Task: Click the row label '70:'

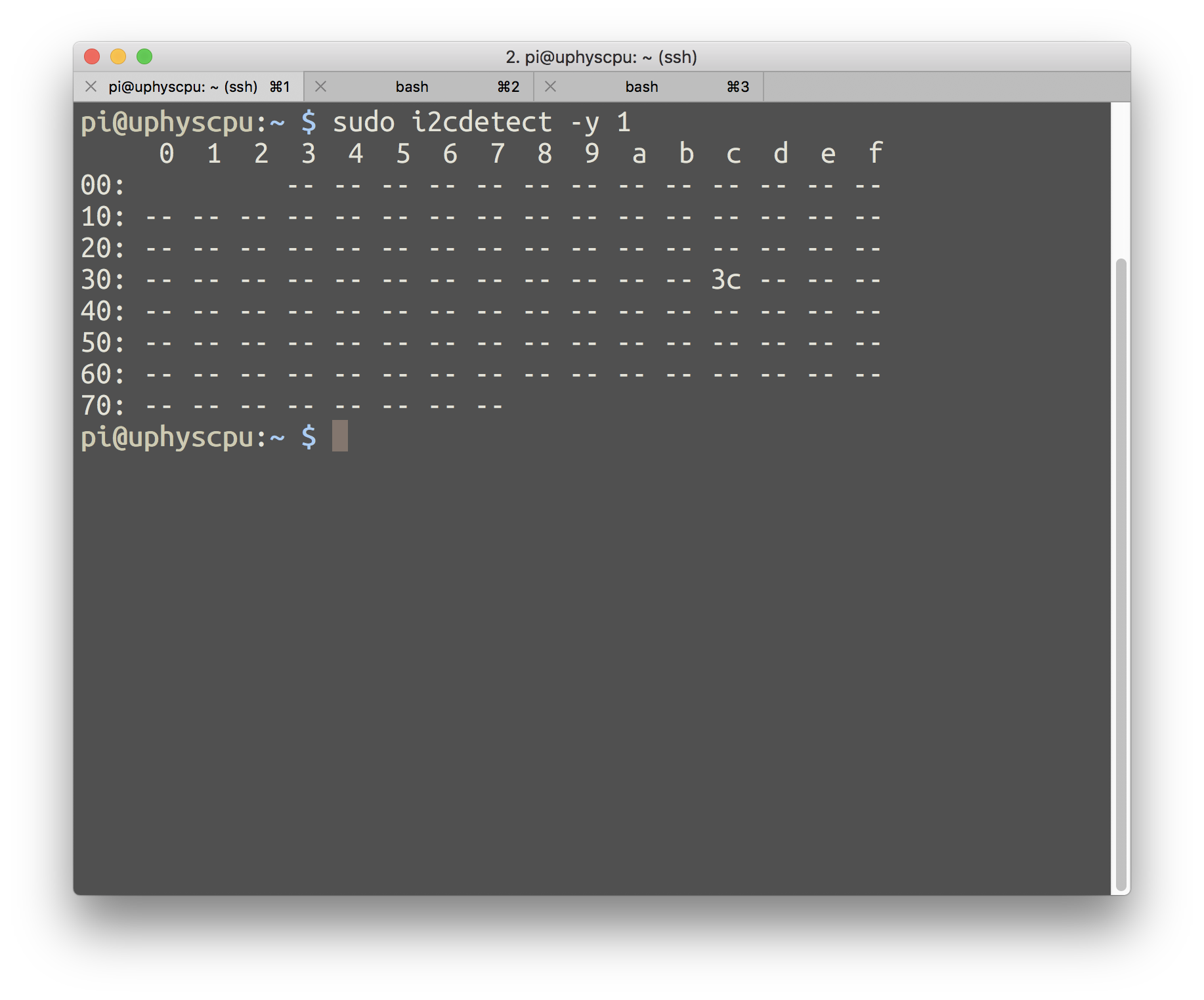Action: pos(103,406)
